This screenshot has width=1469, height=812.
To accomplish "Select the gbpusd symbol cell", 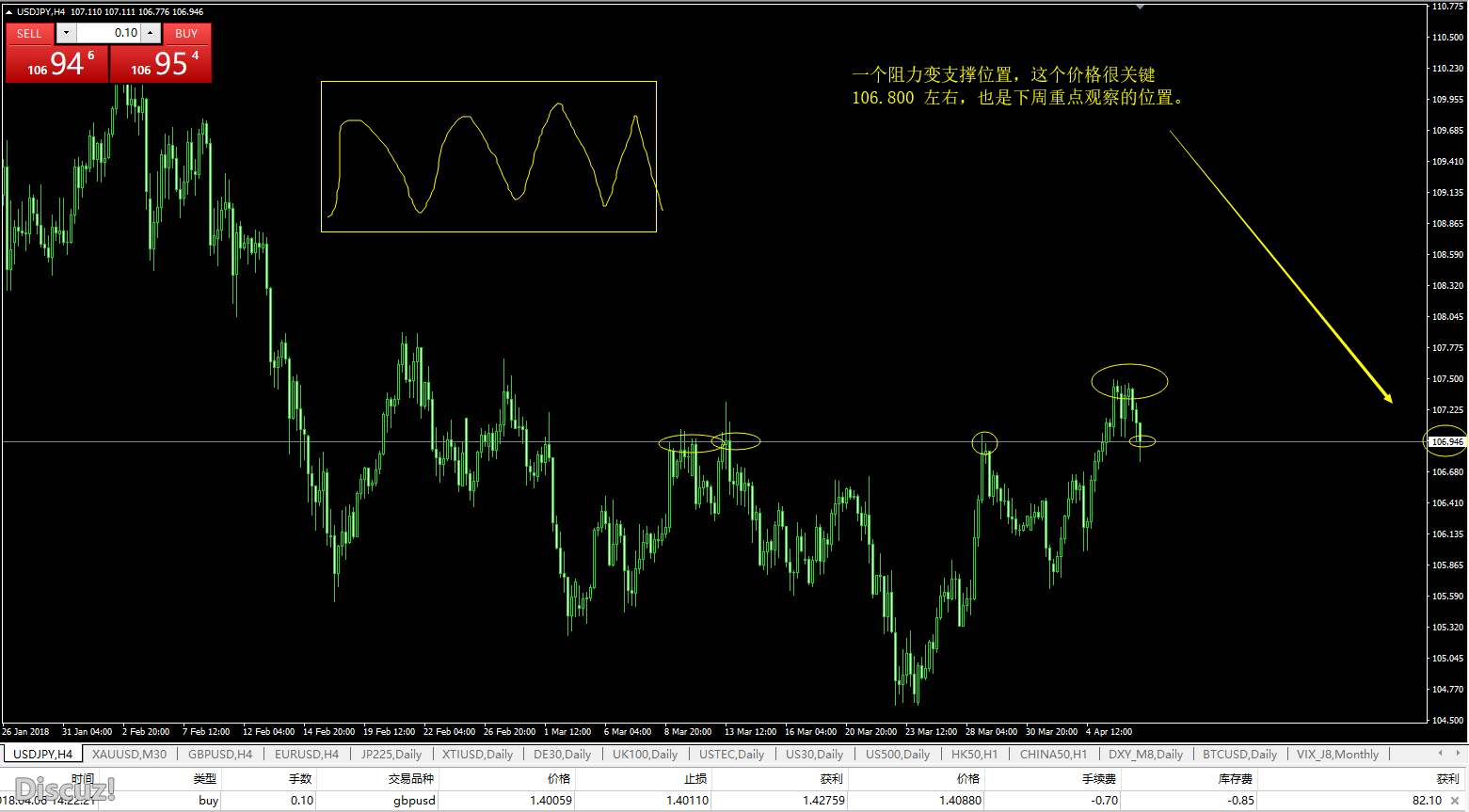I will (414, 801).
